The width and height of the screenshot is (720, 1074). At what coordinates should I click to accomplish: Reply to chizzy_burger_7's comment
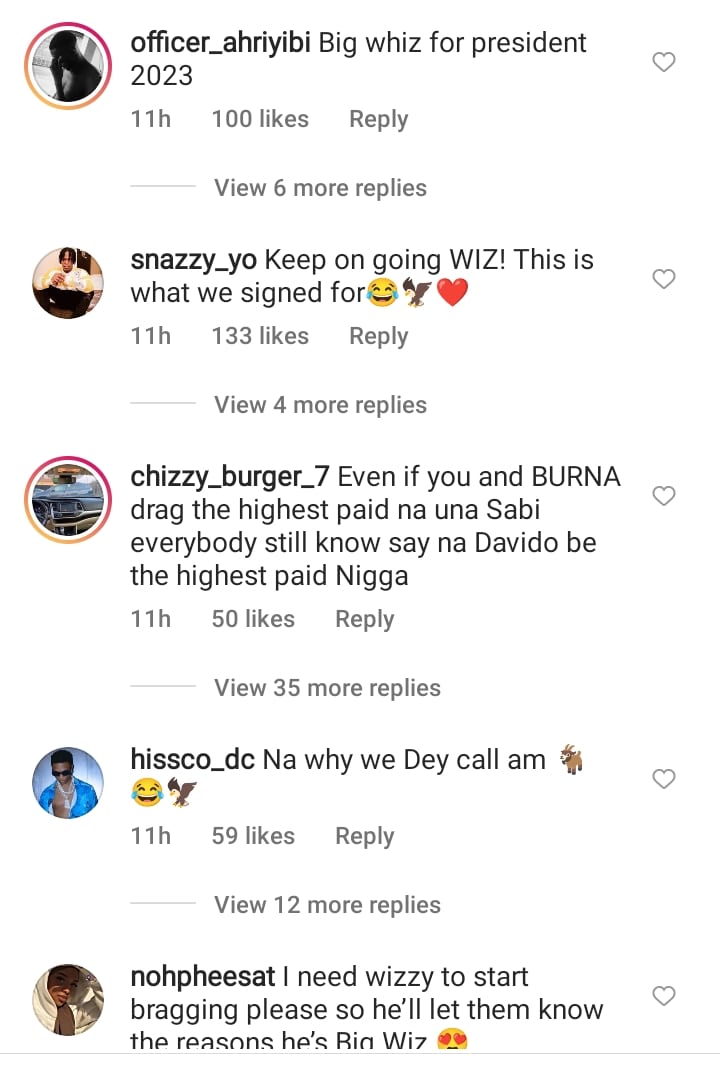364,619
